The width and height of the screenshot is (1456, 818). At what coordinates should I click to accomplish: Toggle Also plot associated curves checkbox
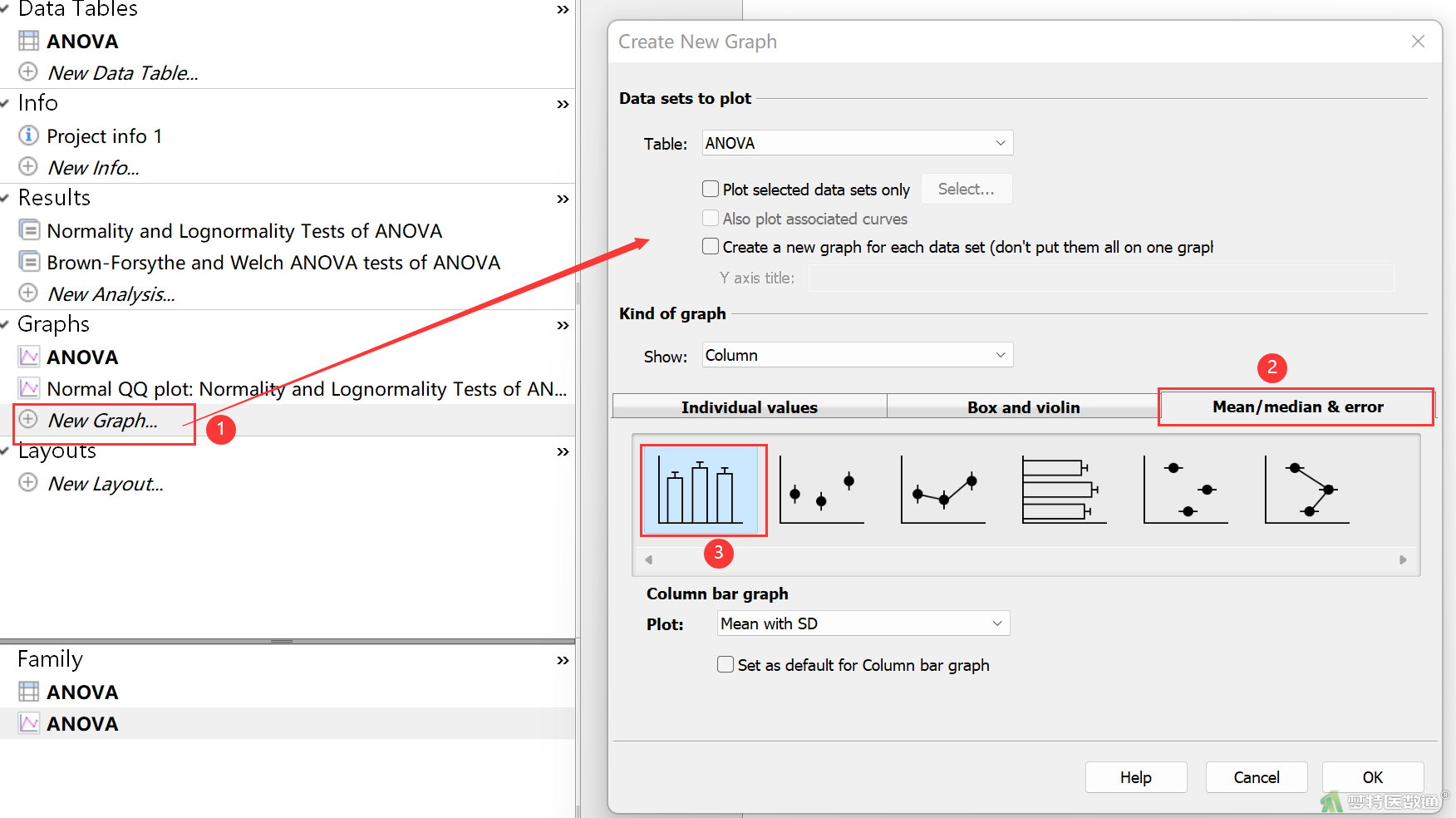click(x=711, y=218)
